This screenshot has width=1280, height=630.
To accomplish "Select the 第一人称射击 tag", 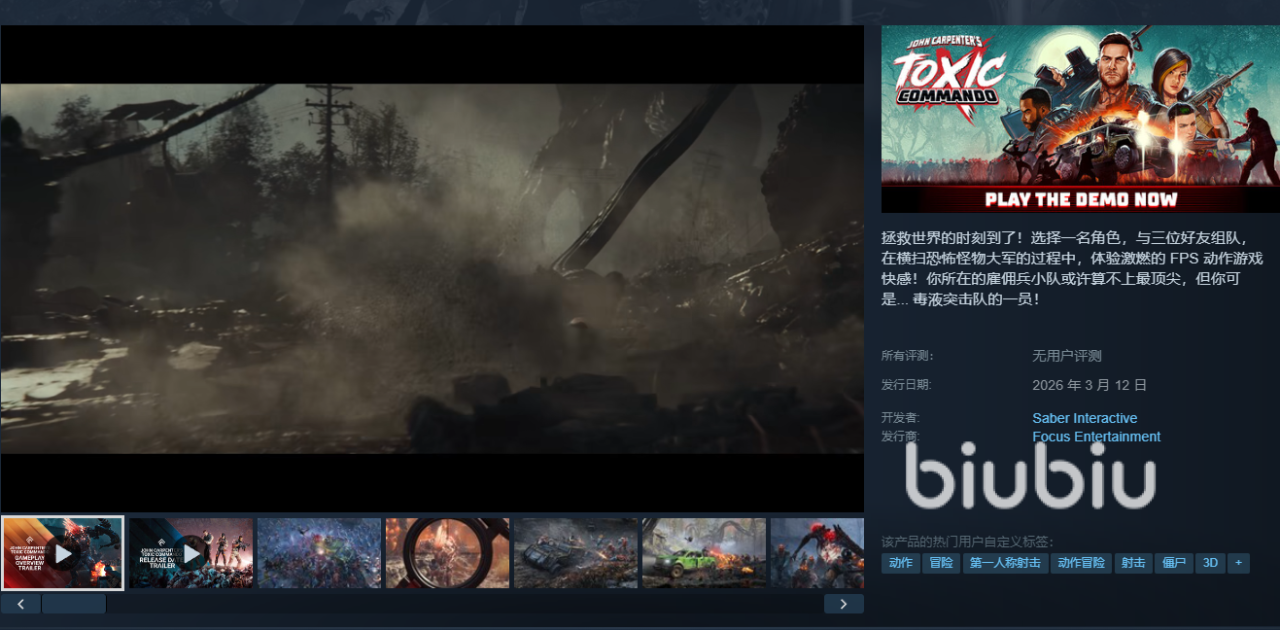I will (1005, 563).
